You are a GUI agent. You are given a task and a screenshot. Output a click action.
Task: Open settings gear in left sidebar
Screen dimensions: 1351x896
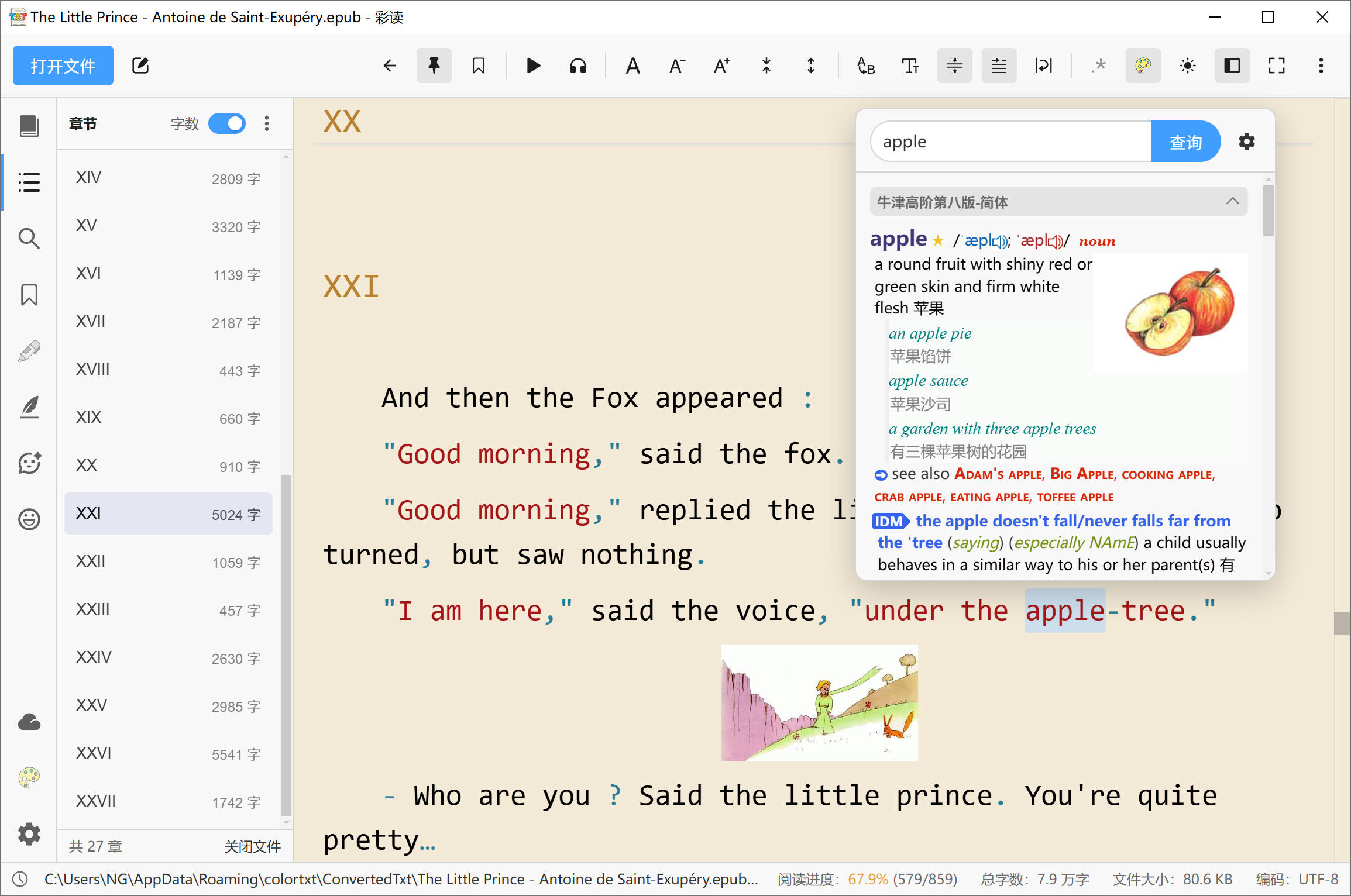coord(29,833)
